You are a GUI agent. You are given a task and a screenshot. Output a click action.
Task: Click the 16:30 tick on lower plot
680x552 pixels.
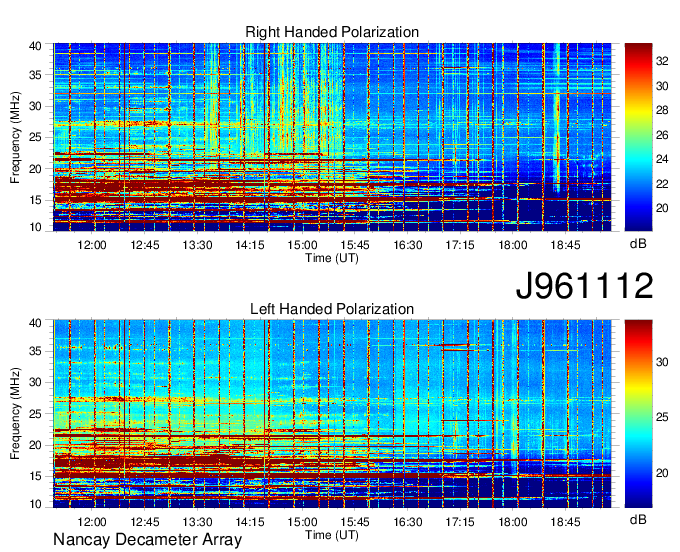tap(408, 522)
